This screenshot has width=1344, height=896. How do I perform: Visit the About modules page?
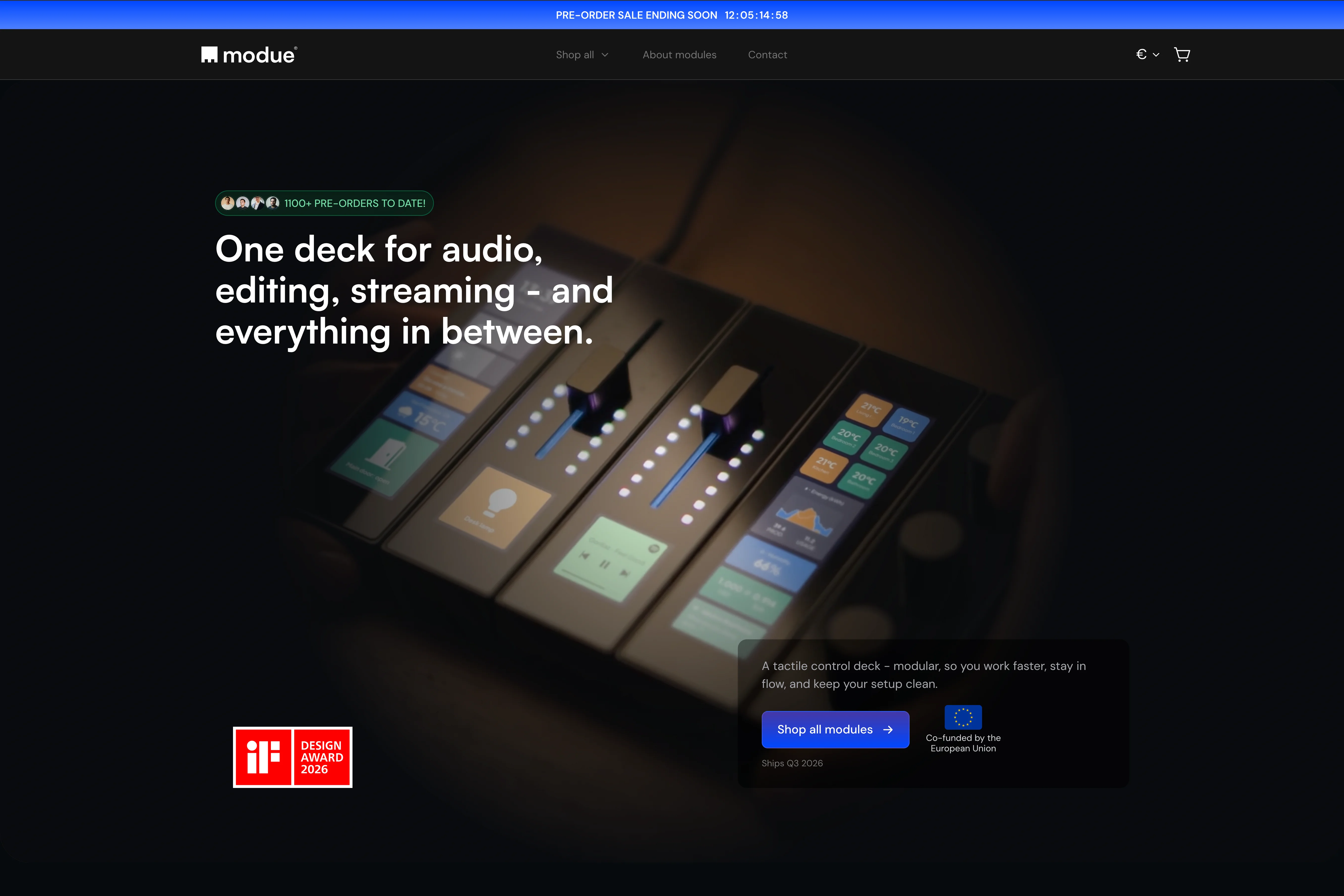point(679,55)
